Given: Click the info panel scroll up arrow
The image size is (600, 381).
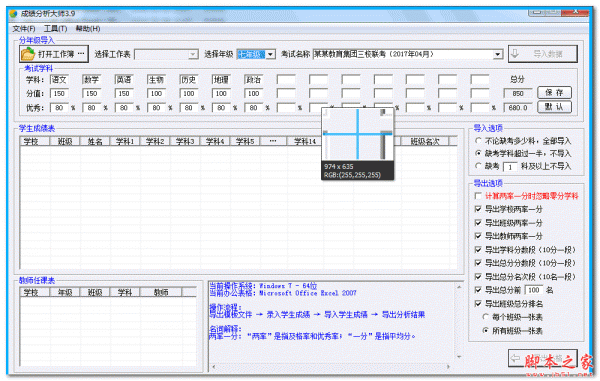Looking at the screenshot, I should (x=459, y=287).
